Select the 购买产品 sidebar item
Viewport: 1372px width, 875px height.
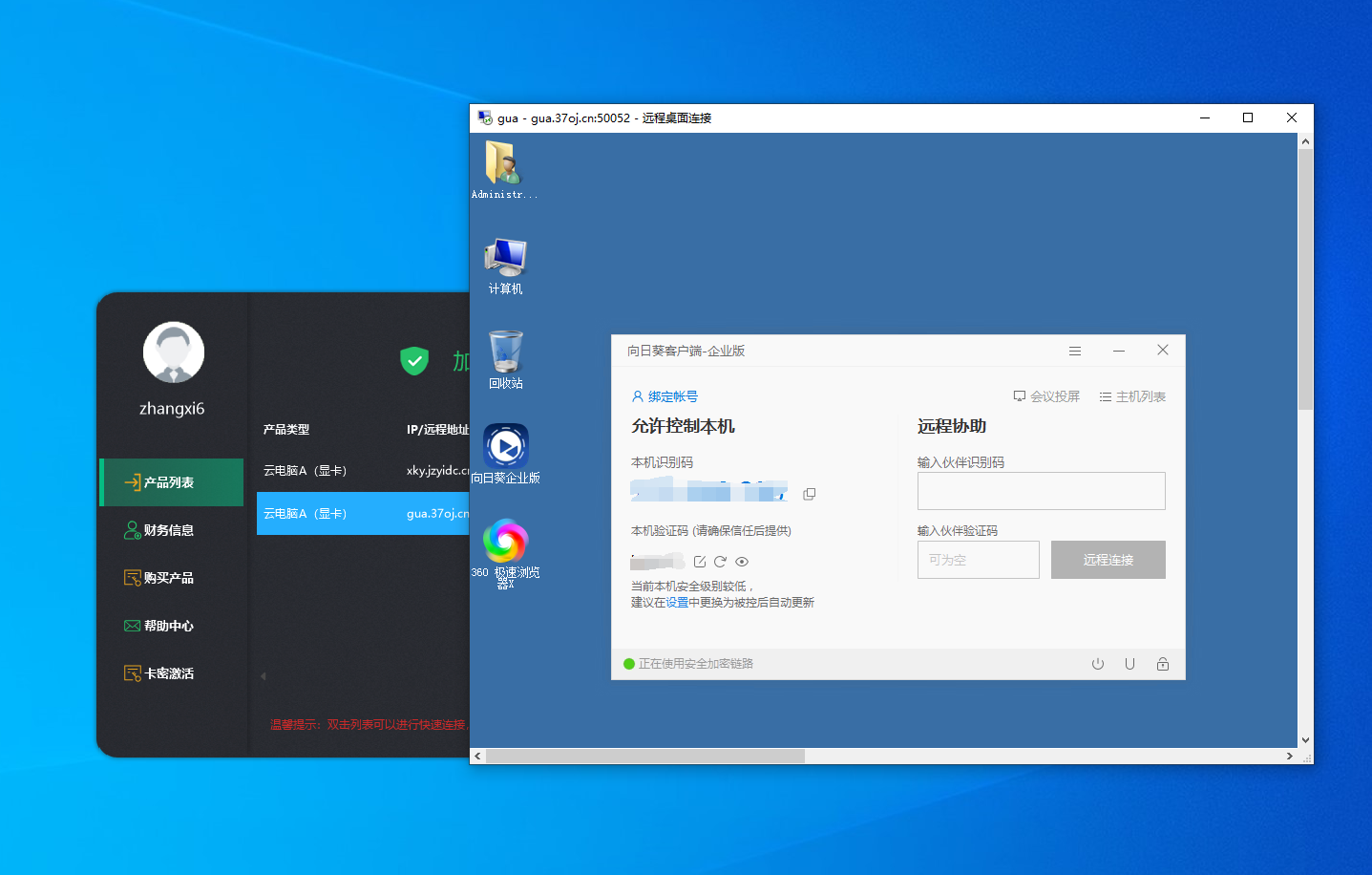click(172, 578)
